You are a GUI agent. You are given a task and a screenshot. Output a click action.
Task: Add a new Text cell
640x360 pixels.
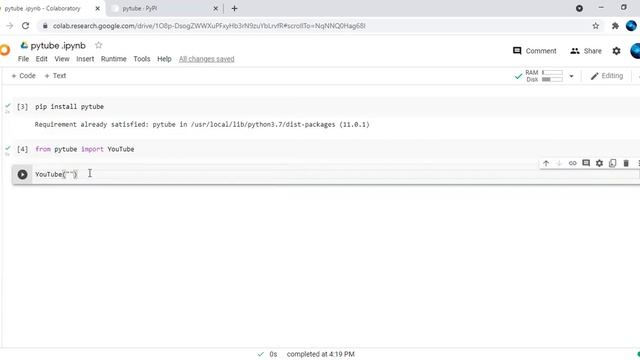click(55, 76)
